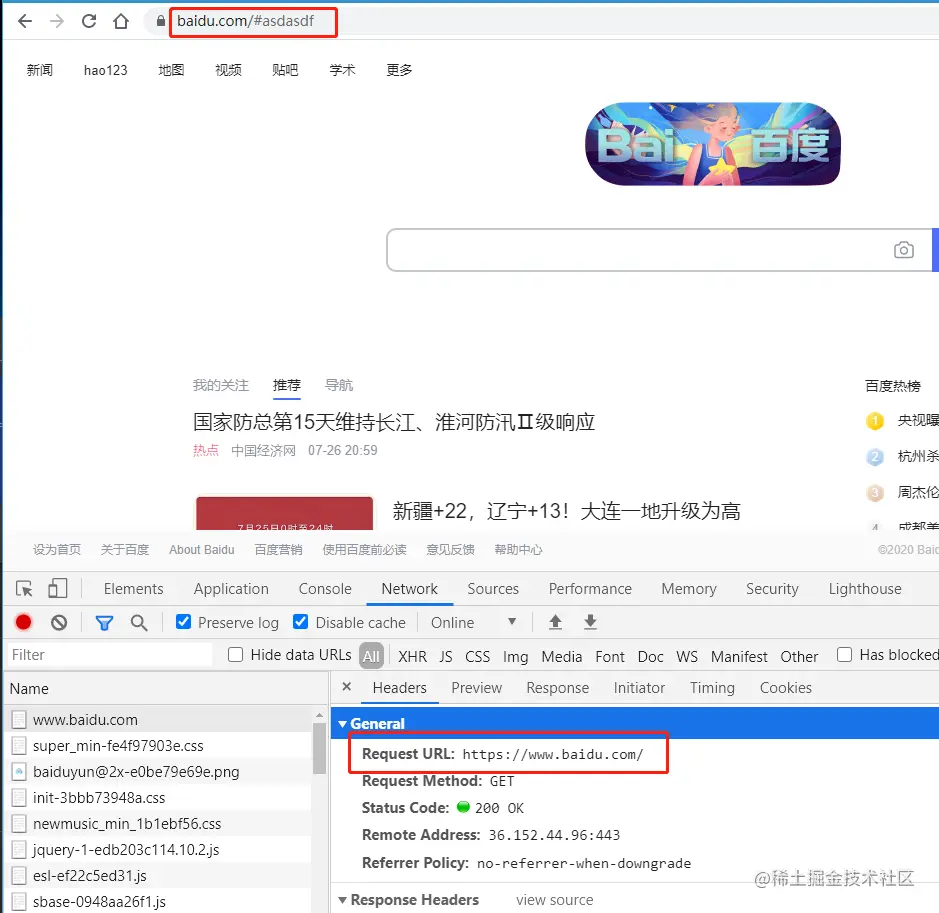Click the 新闻 navigation link
Image resolution: width=939 pixels, height=913 pixels.
point(40,70)
